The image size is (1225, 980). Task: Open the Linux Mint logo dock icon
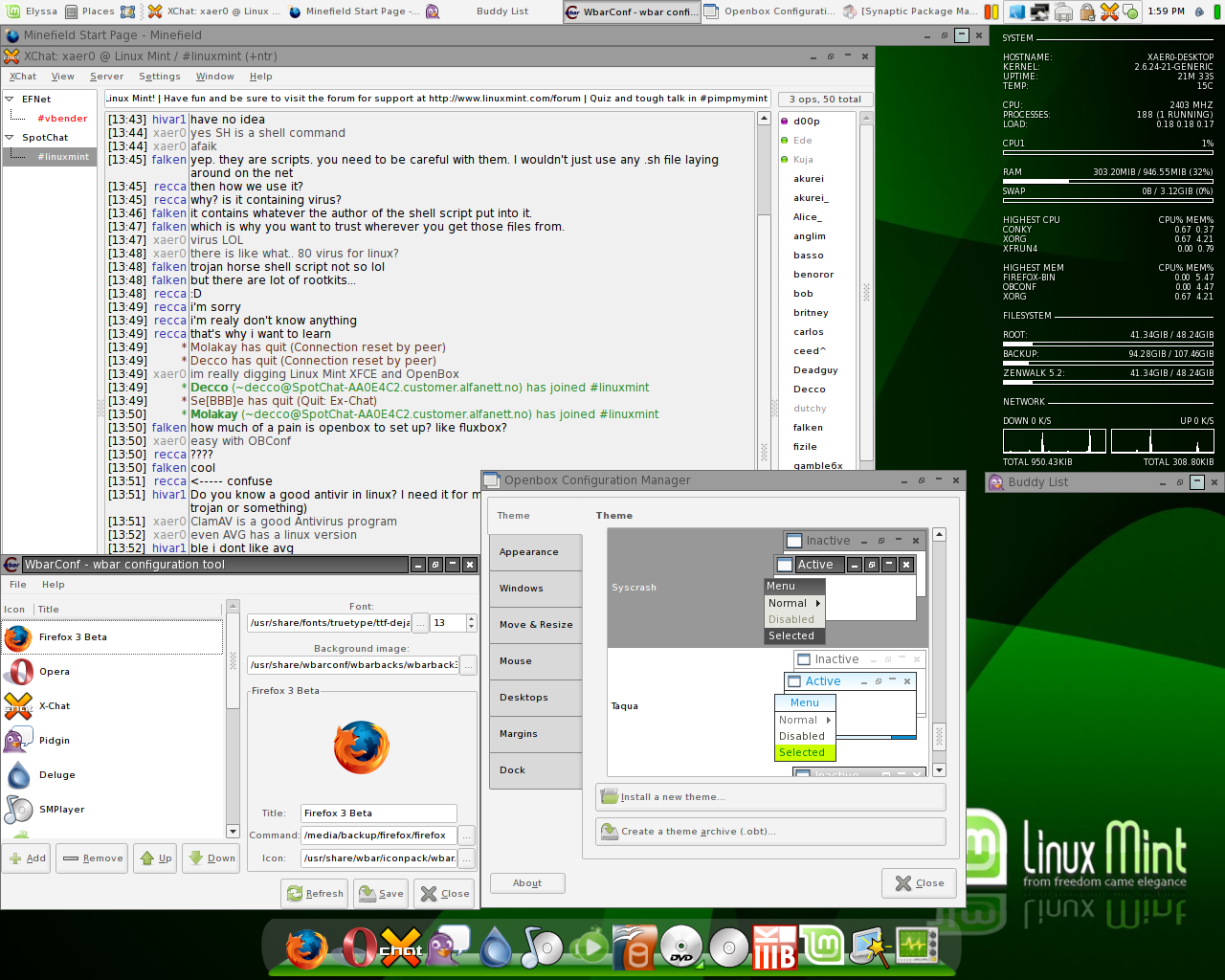click(x=822, y=947)
